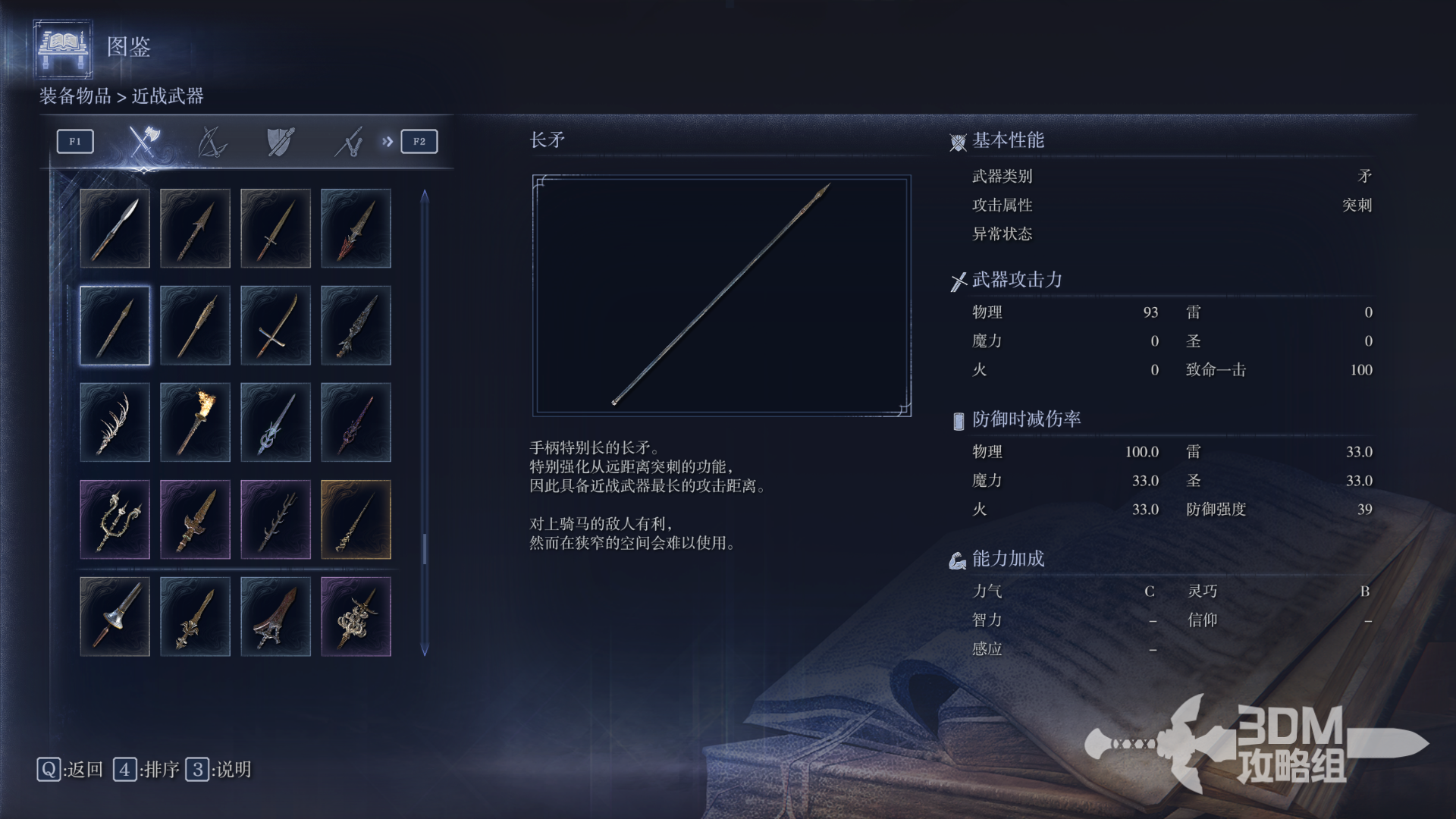Click the 说明 (3) explanation prompt
This screenshot has width=1456, height=819.
pos(218,770)
